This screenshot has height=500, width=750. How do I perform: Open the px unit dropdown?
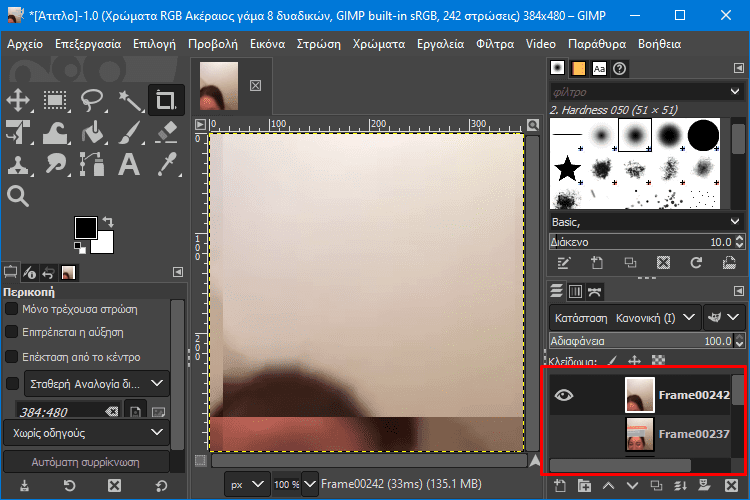tap(246, 484)
